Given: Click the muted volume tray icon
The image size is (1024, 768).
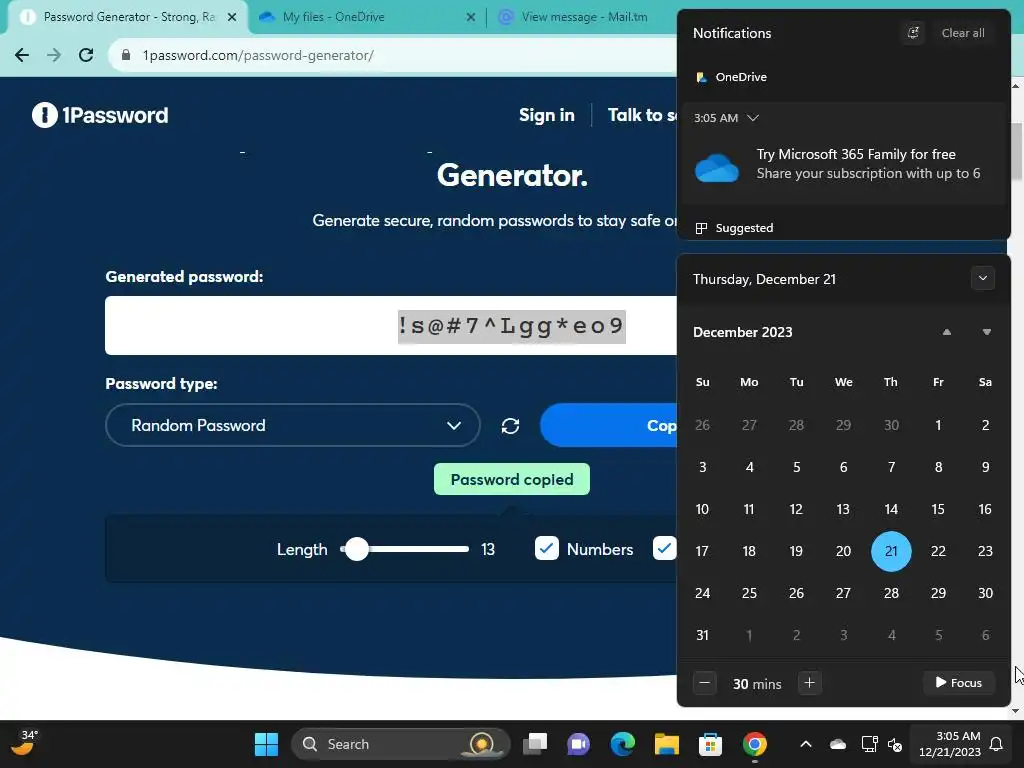Looking at the screenshot, I should [x=895, y=744].
